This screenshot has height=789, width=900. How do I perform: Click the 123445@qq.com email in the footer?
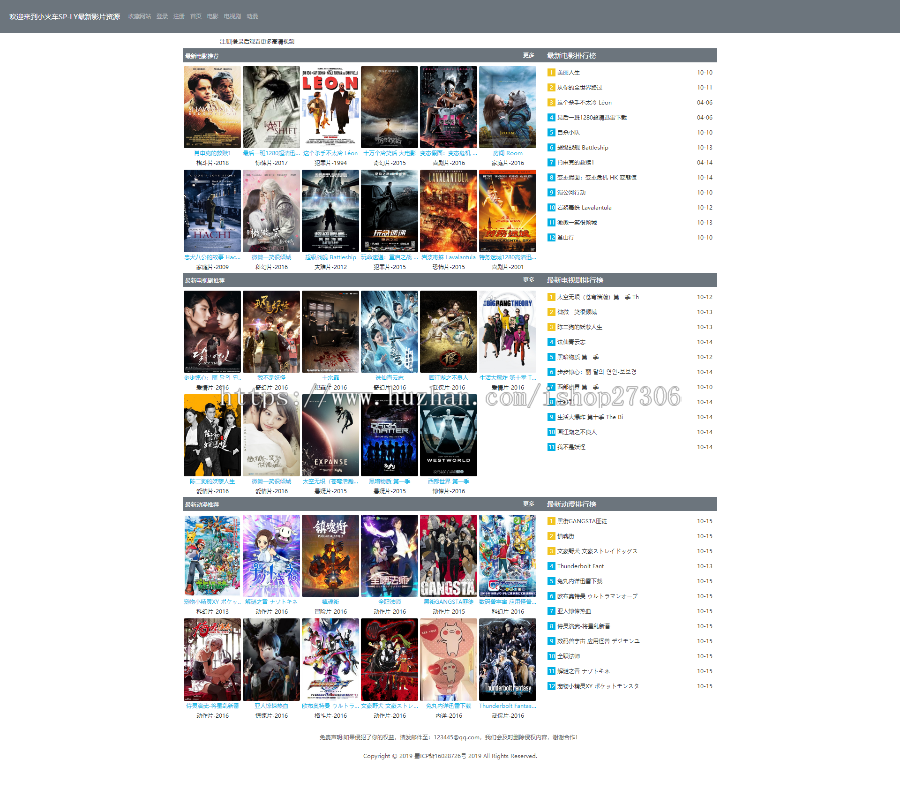click(x=457, y=737)
